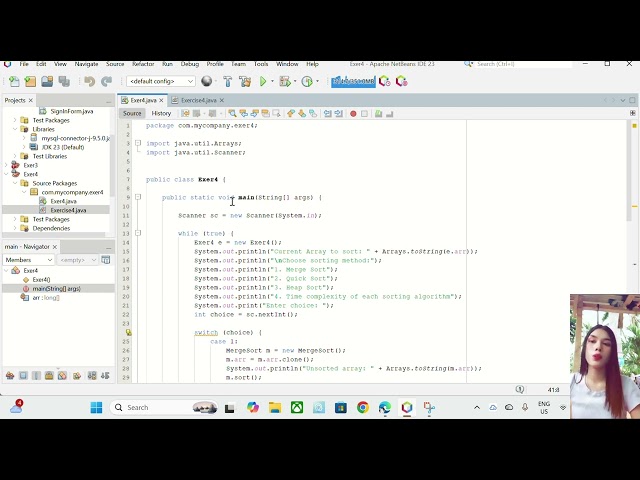Screen dimensions: 640x480
Task: Click the Build Project hammer icon
Action: tap(227, 81)
